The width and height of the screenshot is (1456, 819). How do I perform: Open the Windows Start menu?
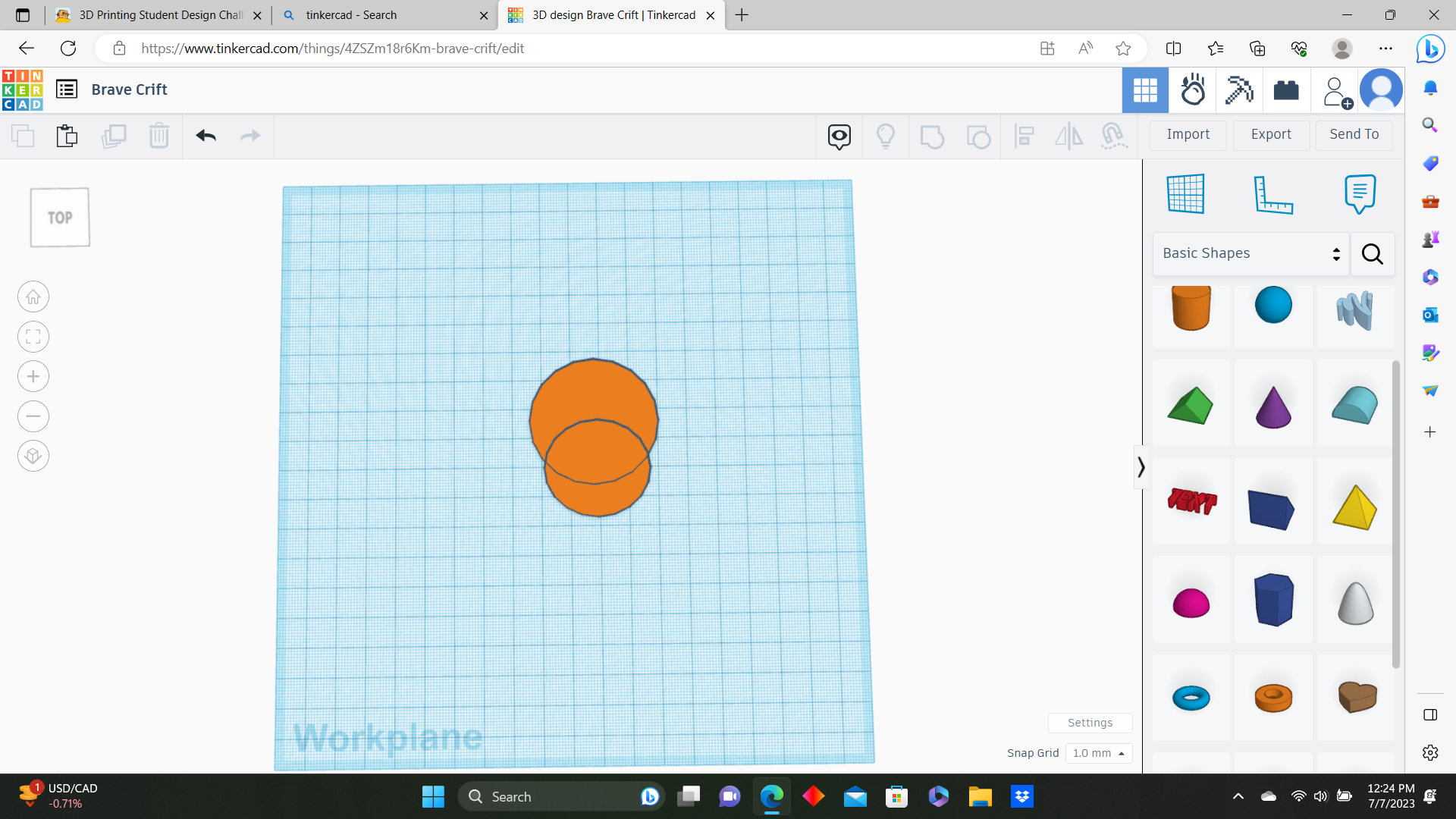(x=433, y=796)
